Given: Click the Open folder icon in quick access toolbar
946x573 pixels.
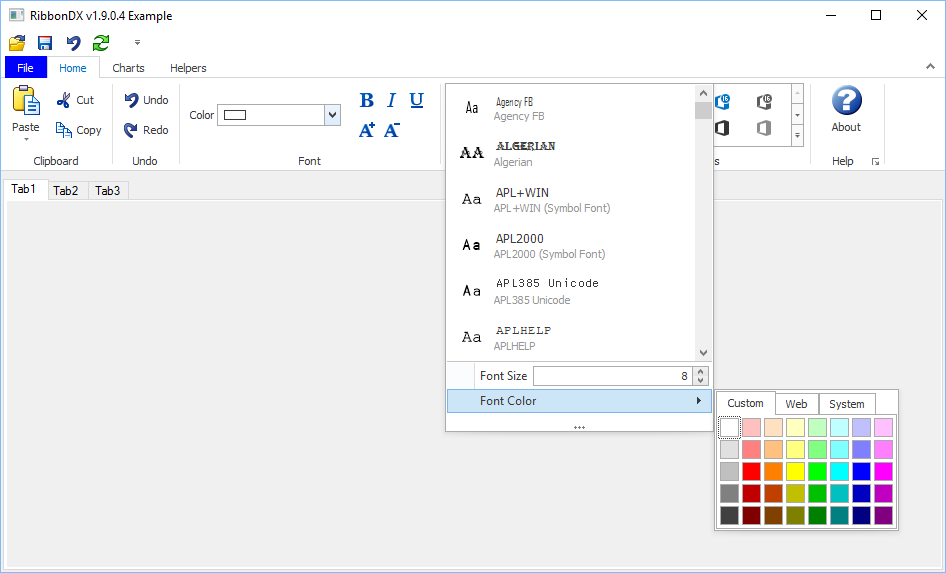Looking at the screenshot, I should [17, 43].
